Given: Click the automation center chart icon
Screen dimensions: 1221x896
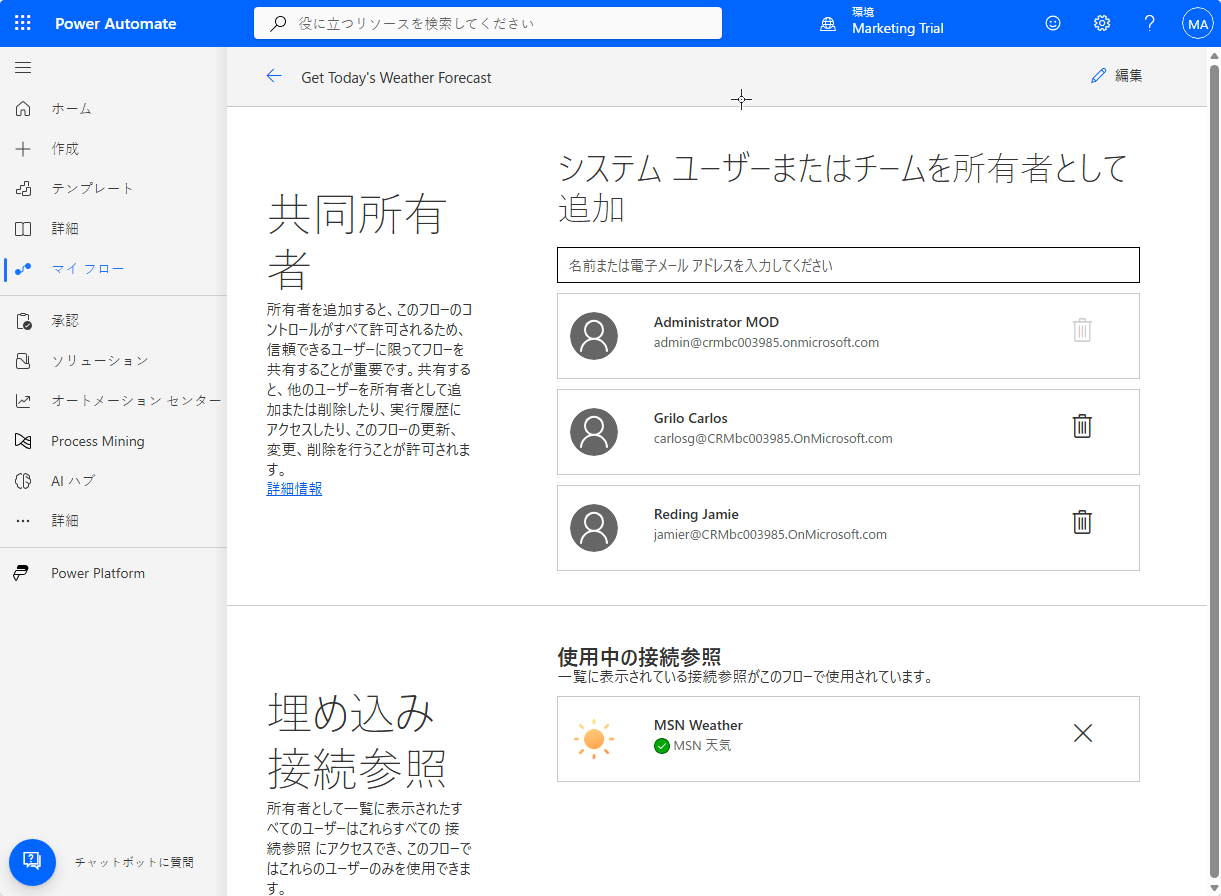Looking at the screenshot, I should pyautogui.click(x=23, y=401).
